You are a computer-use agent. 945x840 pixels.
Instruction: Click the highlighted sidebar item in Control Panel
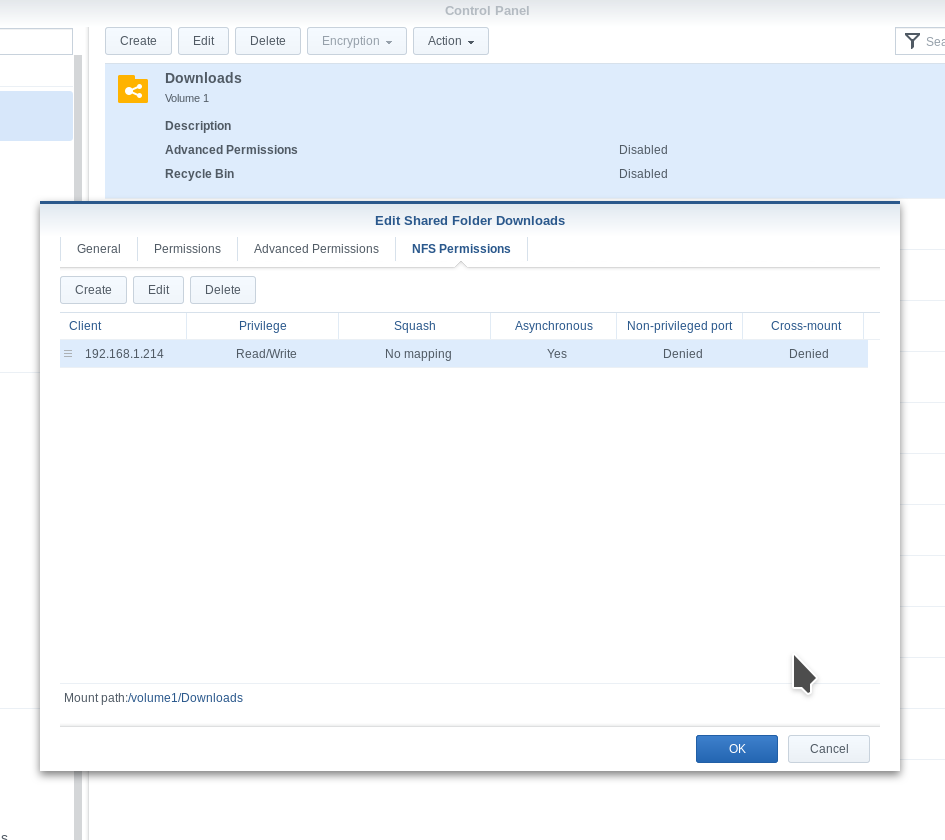(x=36, y=116)
